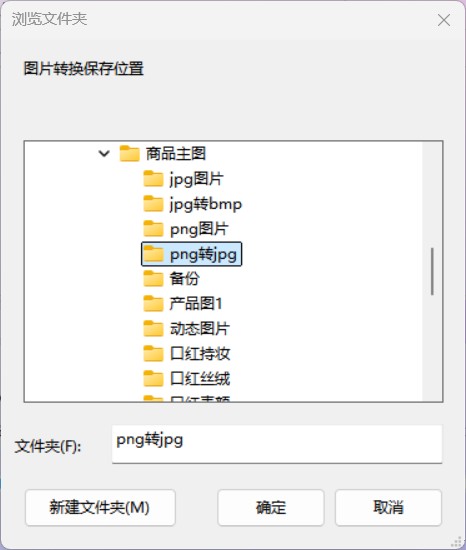Click the jpg转bmp folder icon
Screen dimensions: 466x550
tap(153, 204)
